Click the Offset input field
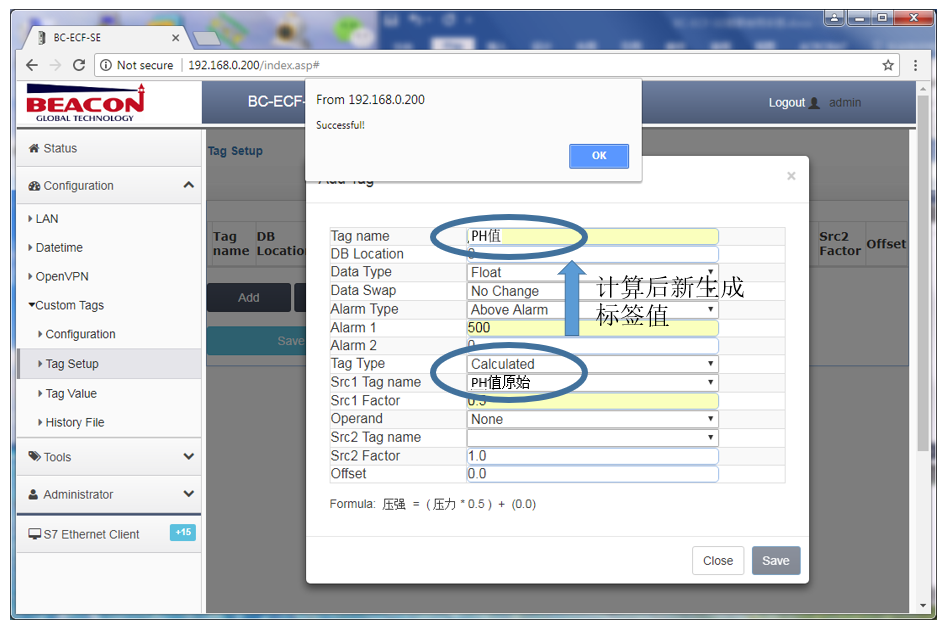Image resolution: width=948 pixels, height=628 pixels. tap(592, 474)
